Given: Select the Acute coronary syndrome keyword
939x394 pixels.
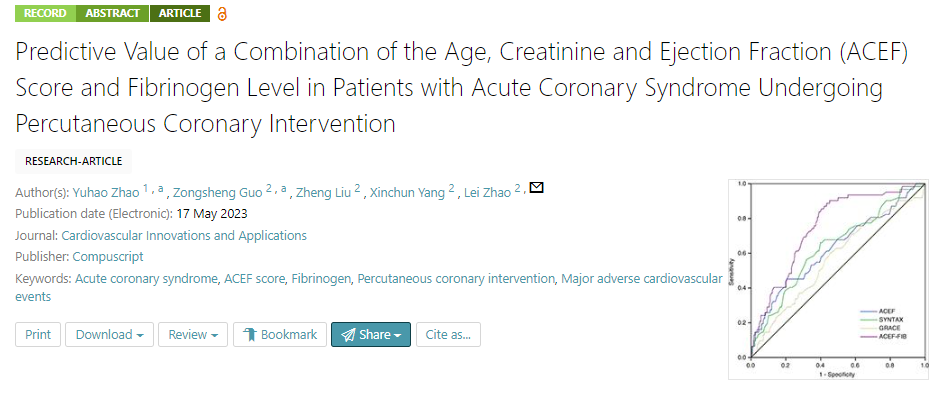Looking at the screenshot, I should 146,278.
